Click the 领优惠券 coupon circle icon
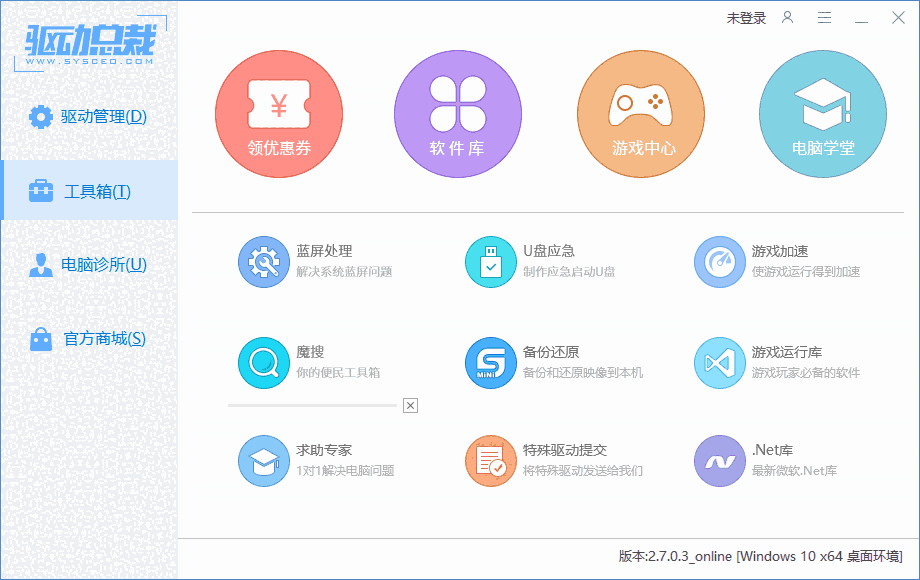The image size is (920, 580). pos(278,113)
